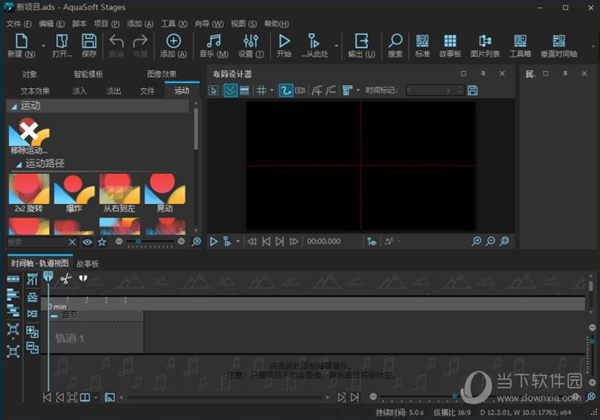Open the dropdown beside designer play-from-here button
Screen dimensions: 600x420
[238, 241]
